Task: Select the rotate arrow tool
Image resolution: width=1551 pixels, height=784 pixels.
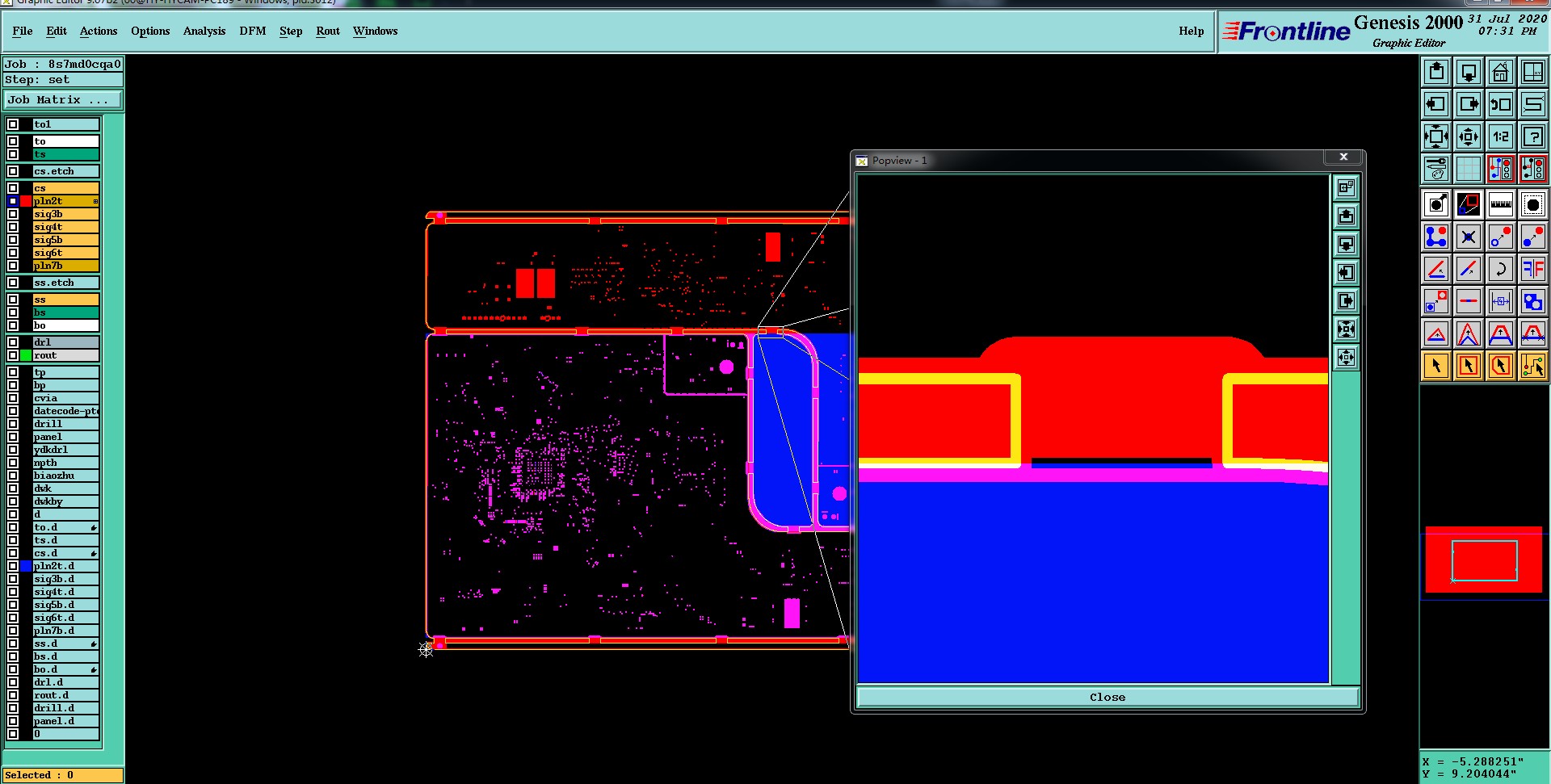Action: pos(1501,269)
